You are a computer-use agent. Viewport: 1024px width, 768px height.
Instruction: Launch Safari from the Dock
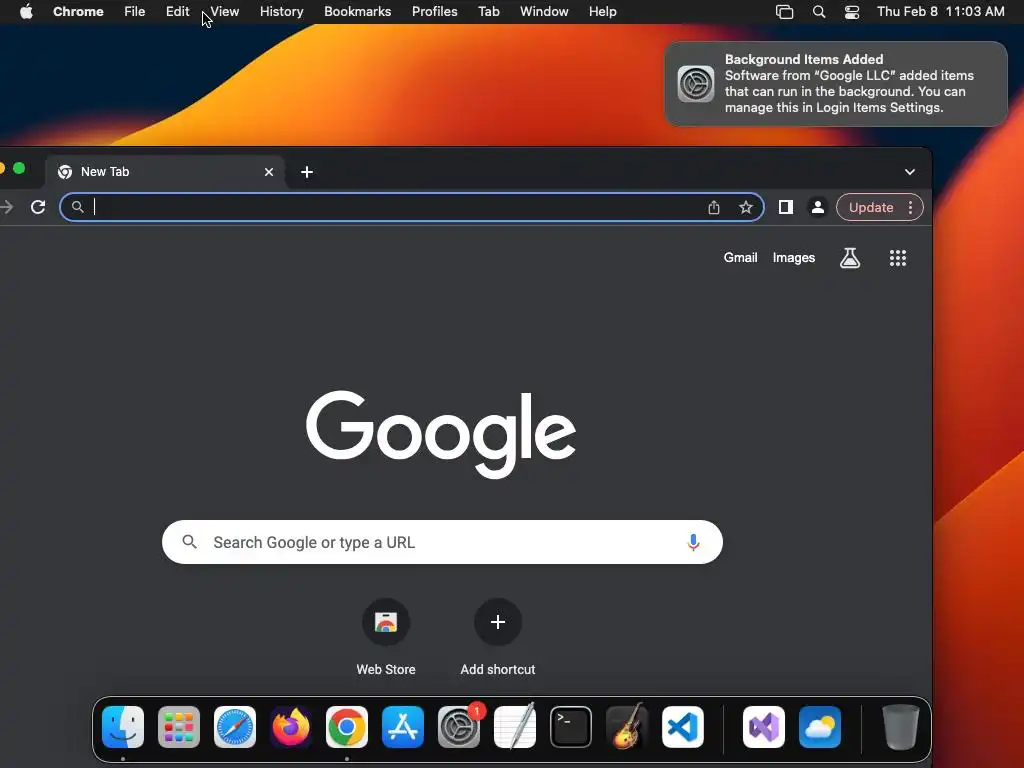point(234,727)
